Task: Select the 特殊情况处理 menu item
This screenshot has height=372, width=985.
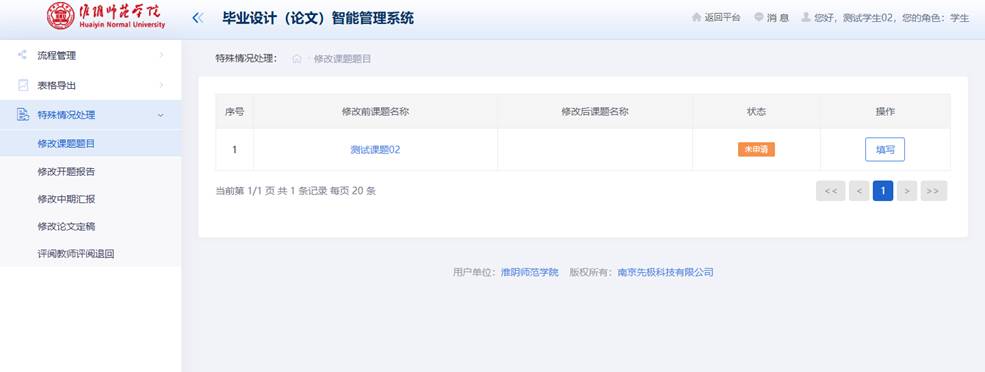Action: tap(90, 115)
